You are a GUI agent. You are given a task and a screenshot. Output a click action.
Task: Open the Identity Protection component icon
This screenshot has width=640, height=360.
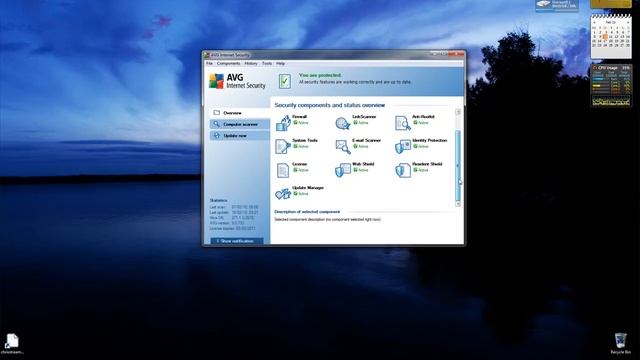tap(402, 146)
